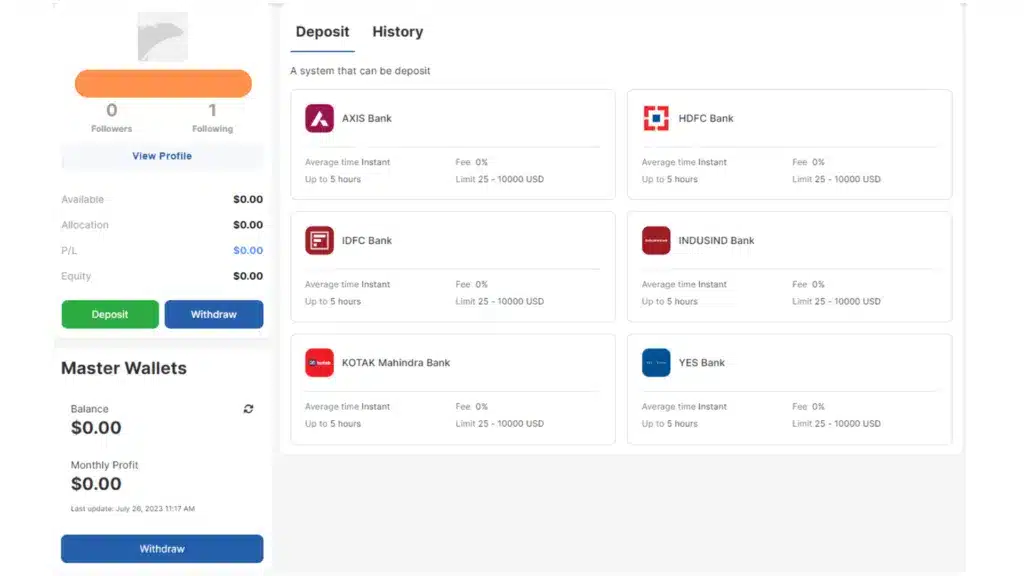Click the orange username bar
Viewport: 1024px width, 576px height.
tap(163, 84)
